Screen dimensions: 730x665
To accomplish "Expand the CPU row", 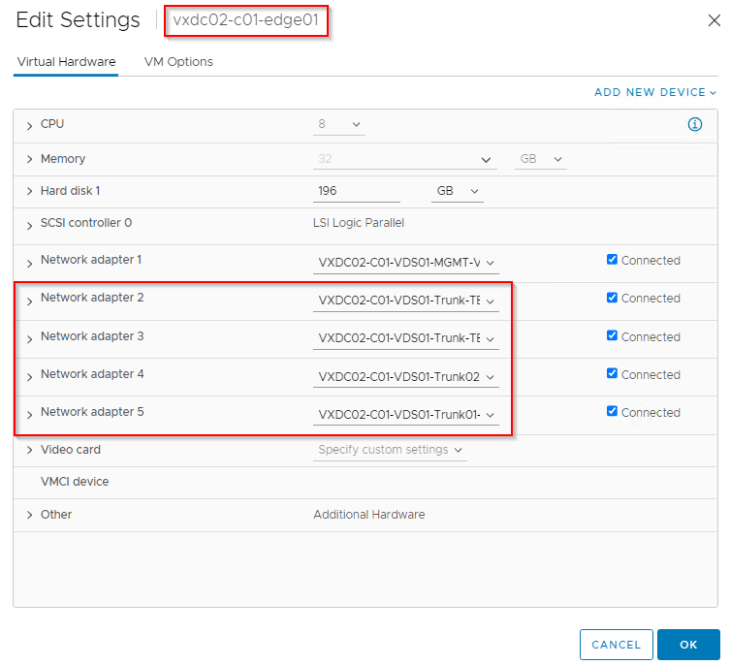I will point(29,126).
